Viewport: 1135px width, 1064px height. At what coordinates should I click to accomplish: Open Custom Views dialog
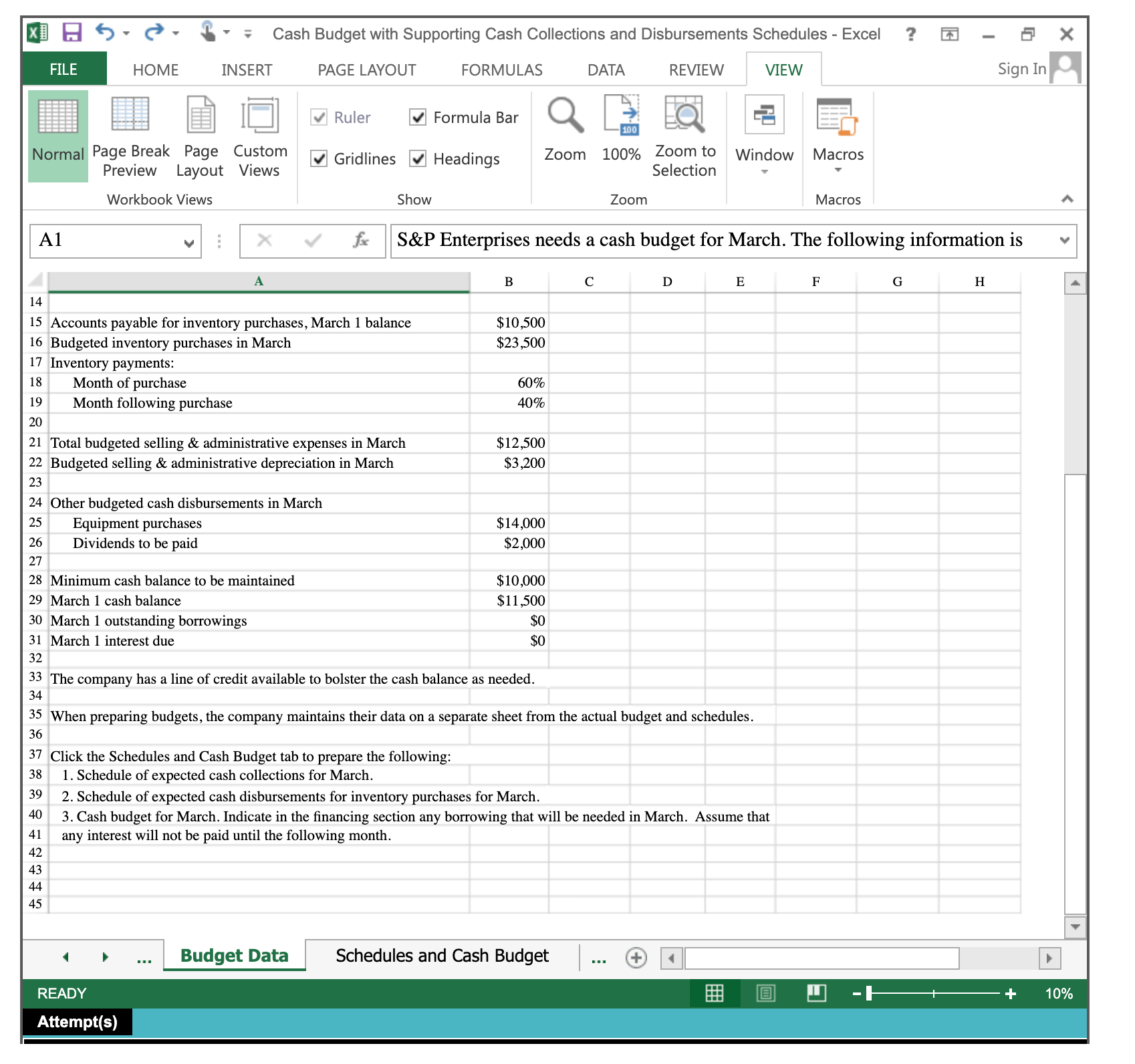pyautogui.click(x=259, y=137)
